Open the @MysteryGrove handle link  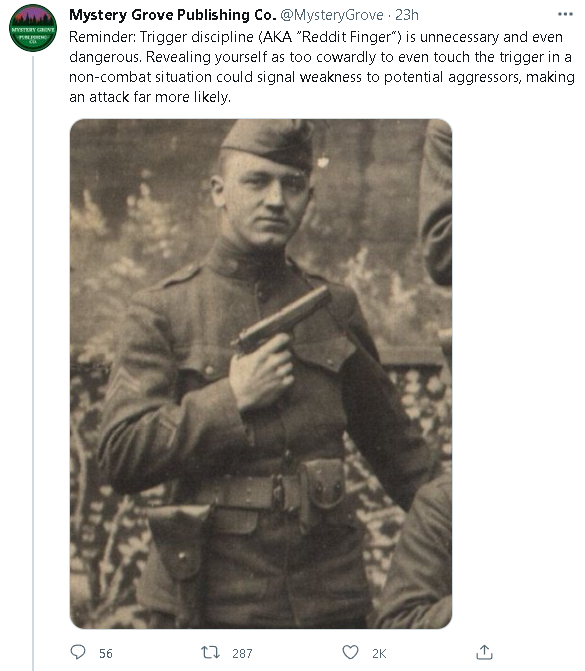pos(332,15)
